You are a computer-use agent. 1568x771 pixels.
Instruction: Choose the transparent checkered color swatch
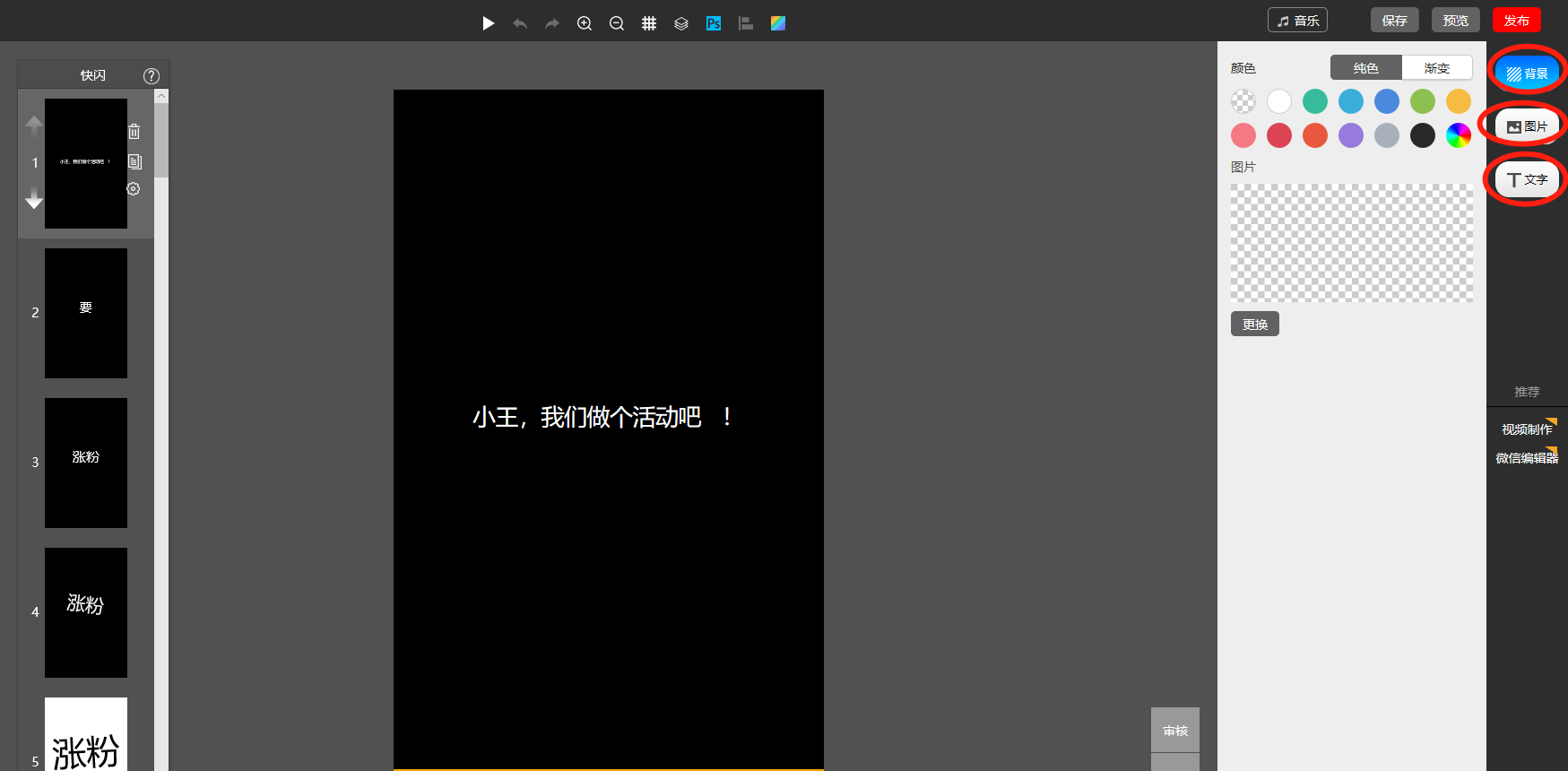[x=1243, y=101]
